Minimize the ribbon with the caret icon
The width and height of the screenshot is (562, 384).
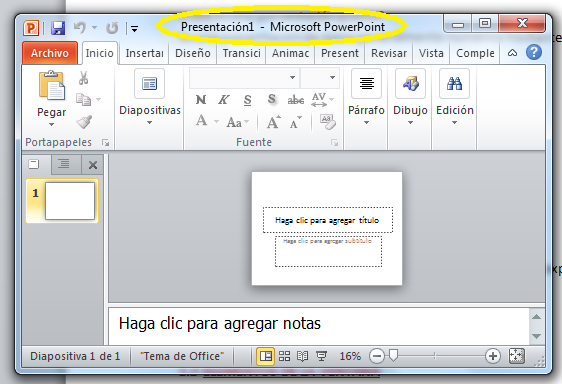(x=513, y=53)
